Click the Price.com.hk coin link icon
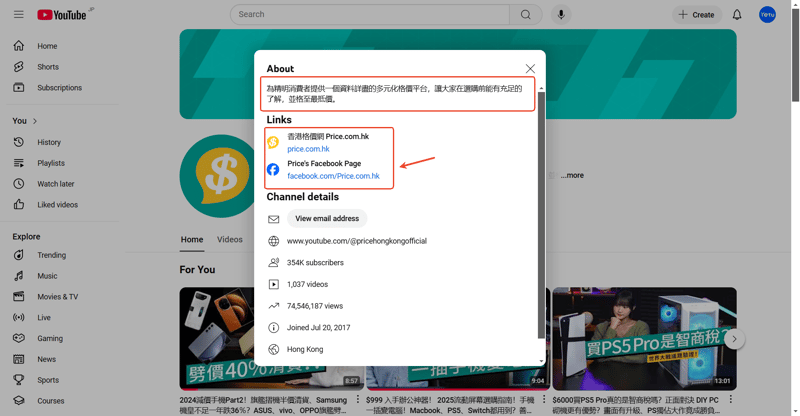 [273, 142]
